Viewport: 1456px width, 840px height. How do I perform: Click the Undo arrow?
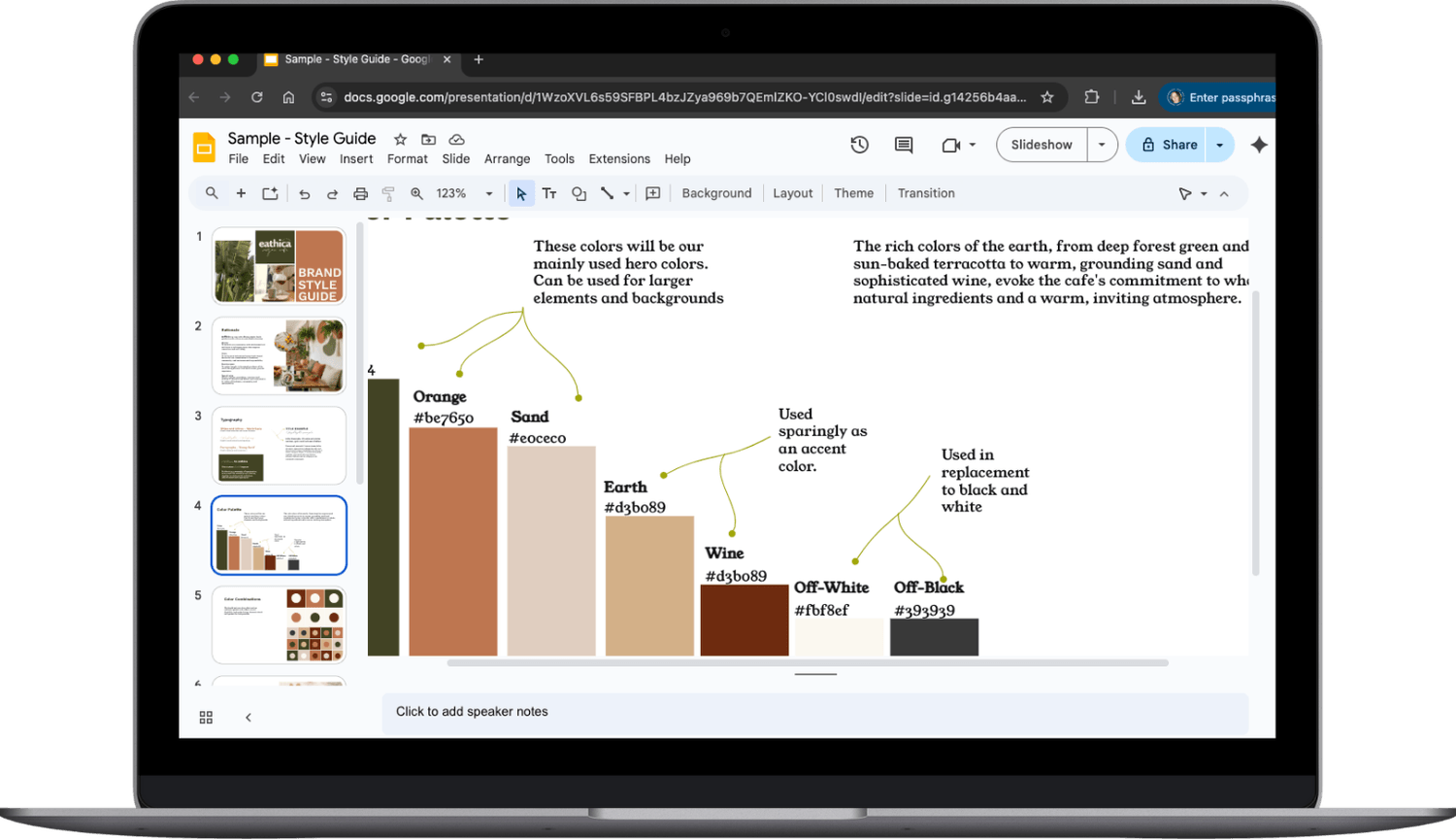(304, 193)
